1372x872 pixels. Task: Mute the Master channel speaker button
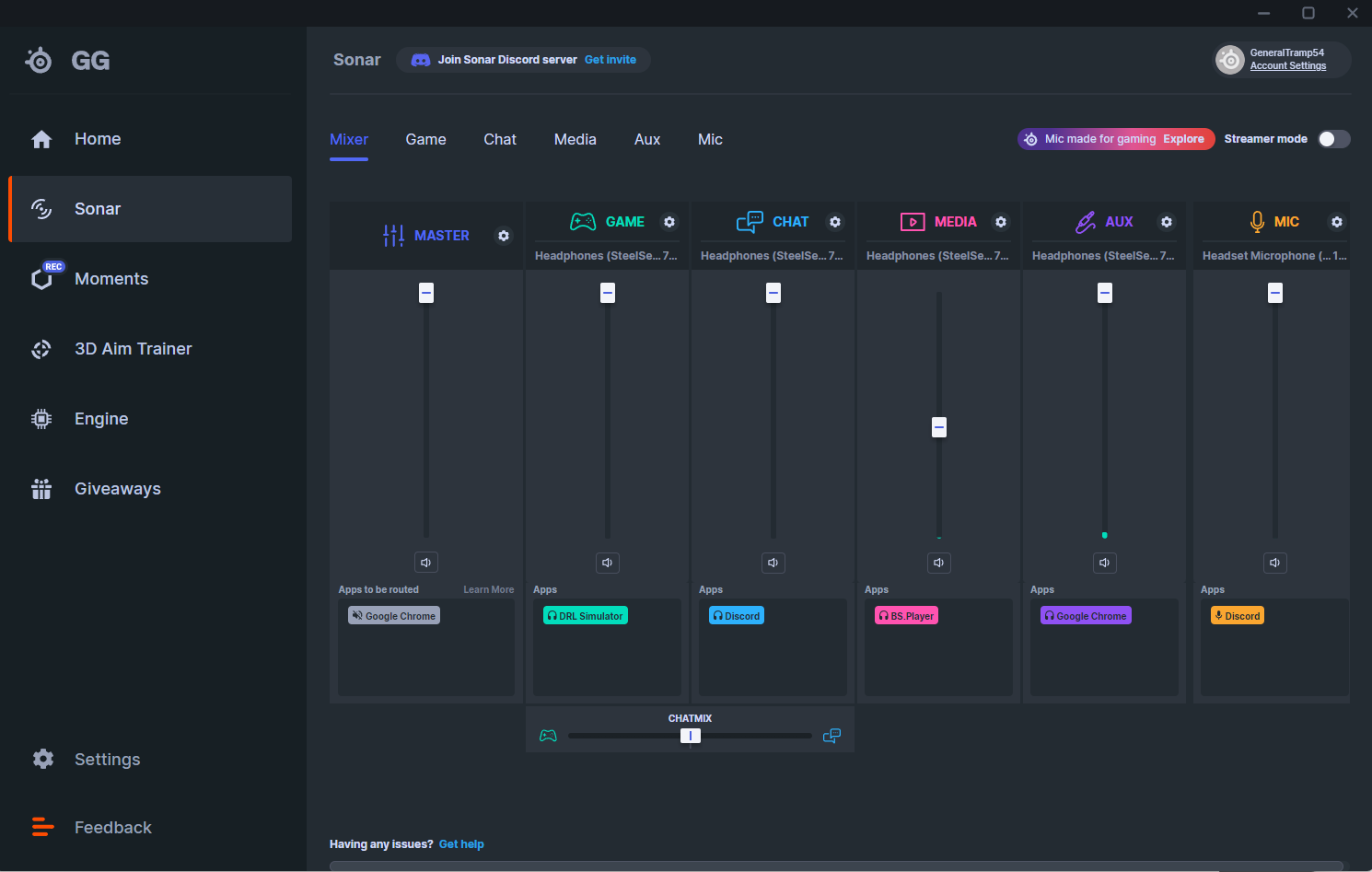pyautogui.click(x=425, y=563)
